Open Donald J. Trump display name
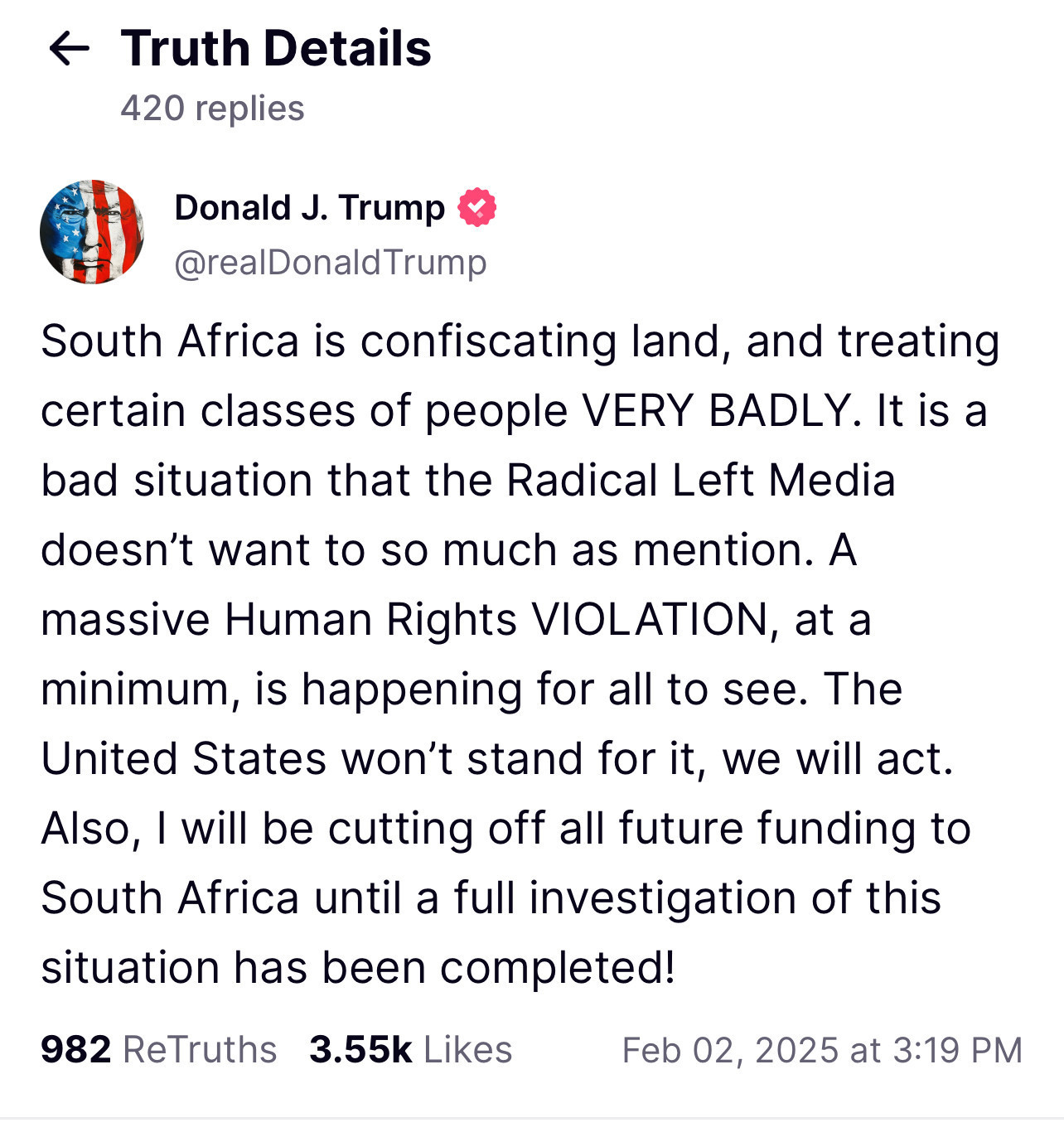The width and height of the screenshot is (1064, 1137). tap(309, 208)
